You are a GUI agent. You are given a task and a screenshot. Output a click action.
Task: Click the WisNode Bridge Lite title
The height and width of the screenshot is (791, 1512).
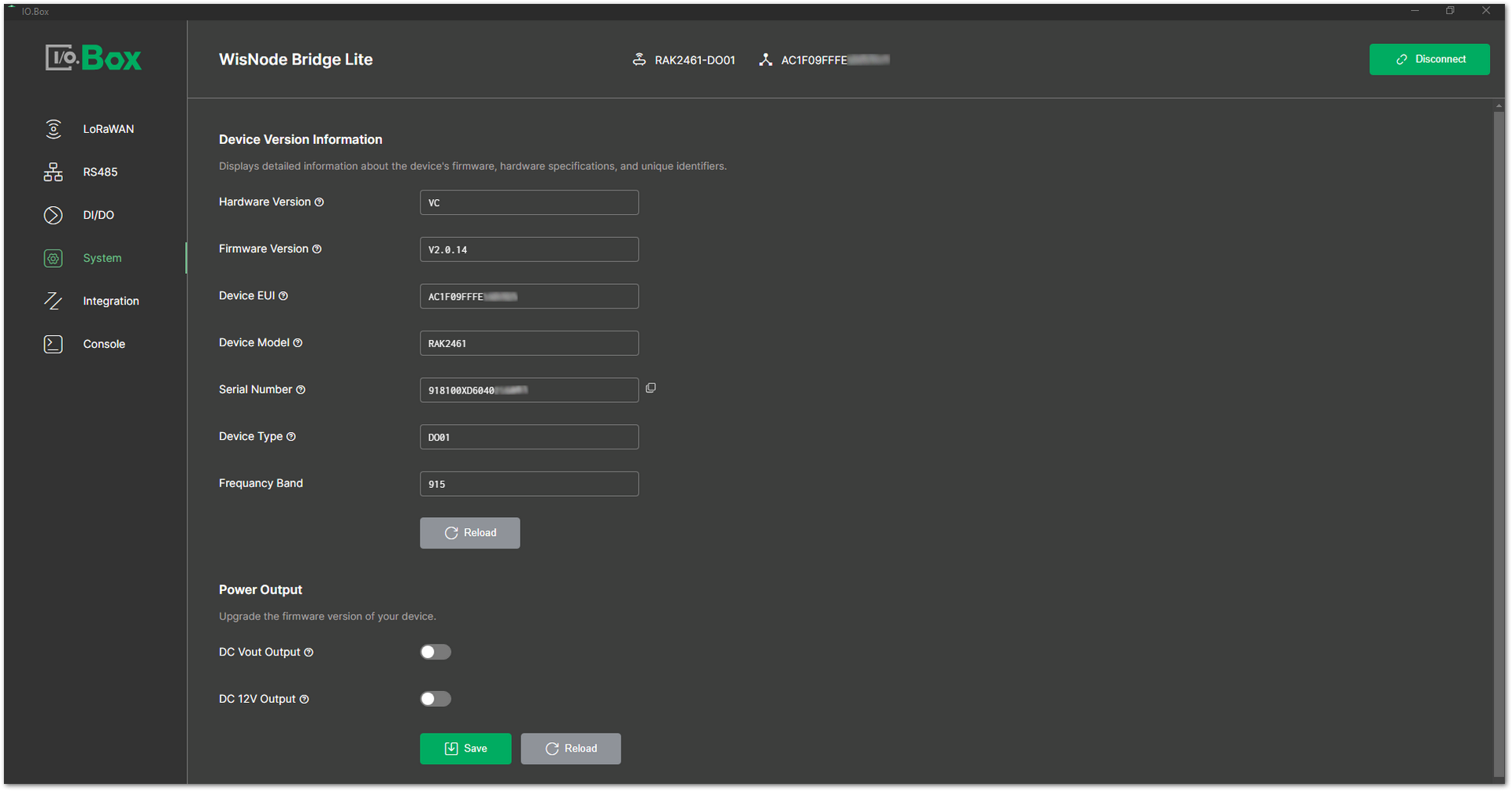295,59
